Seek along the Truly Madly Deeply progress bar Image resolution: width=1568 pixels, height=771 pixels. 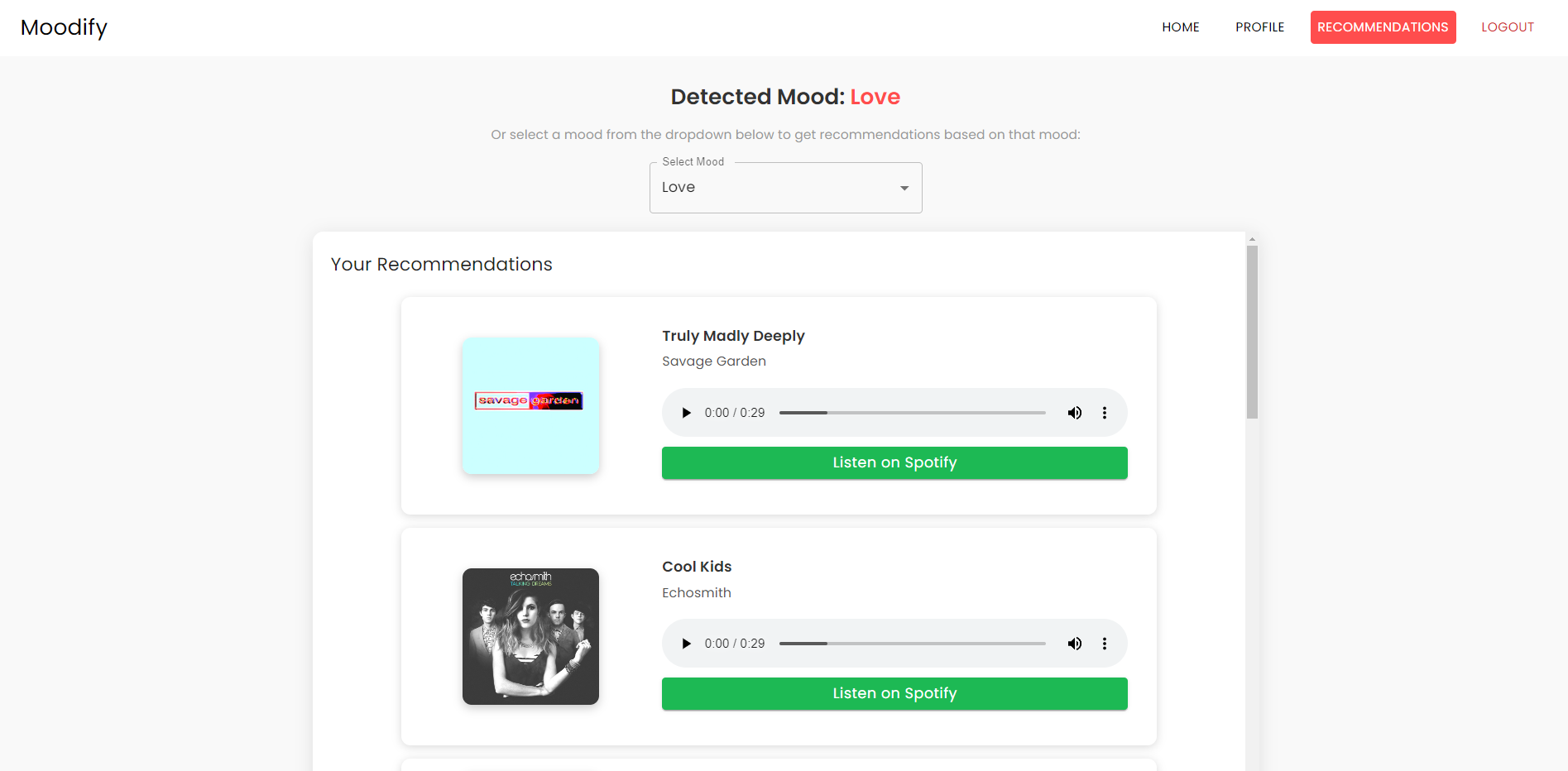click(x=913, y=413)
